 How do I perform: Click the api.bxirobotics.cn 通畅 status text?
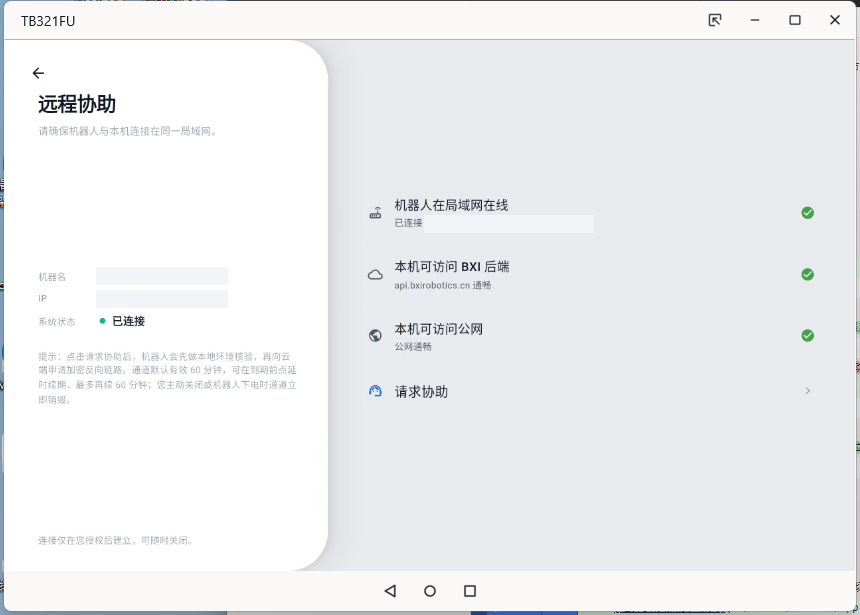(x=443, y=285)
